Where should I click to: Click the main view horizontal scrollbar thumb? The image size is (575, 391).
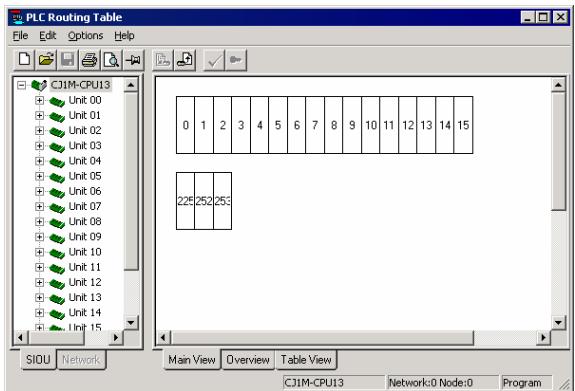point(323,337)
